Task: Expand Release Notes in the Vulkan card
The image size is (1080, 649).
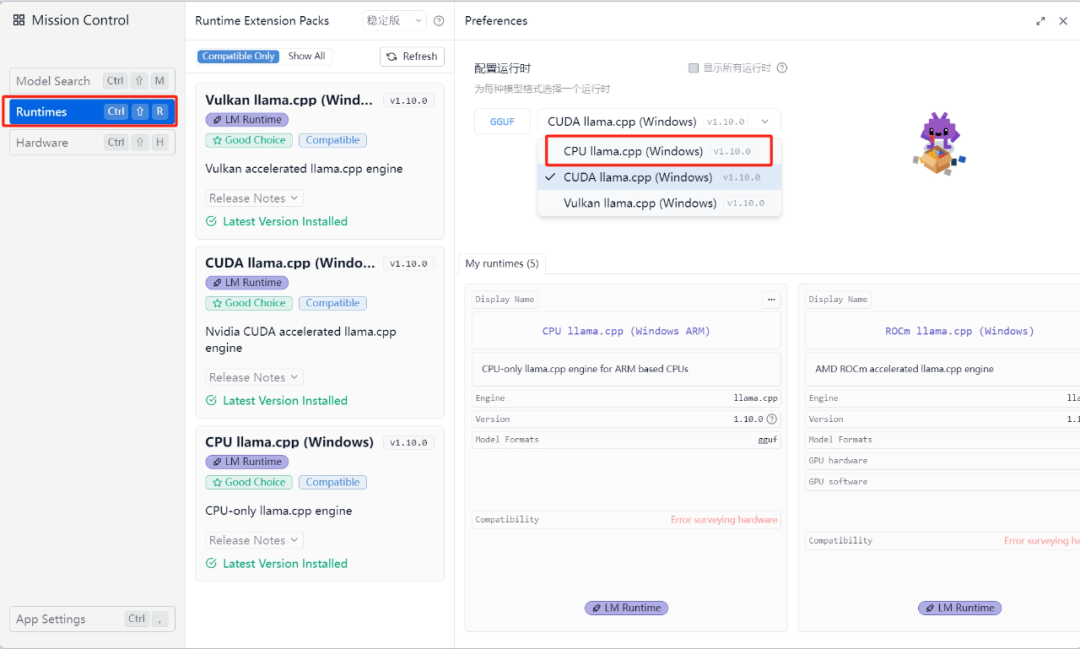Action: pyautogui.click(x=254, y=198)
